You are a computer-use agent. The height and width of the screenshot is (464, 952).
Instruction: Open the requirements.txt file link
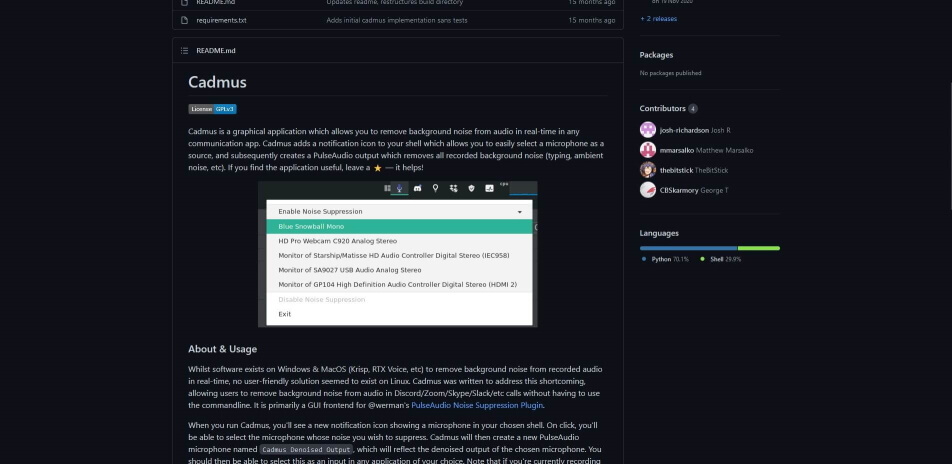click(221, 20)
